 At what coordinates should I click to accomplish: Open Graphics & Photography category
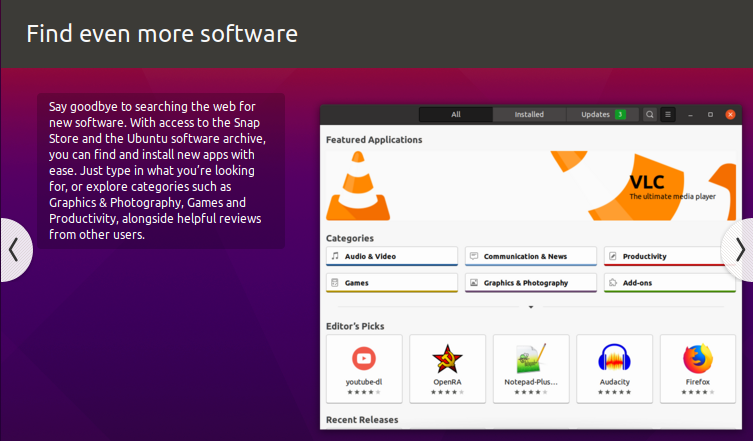pyautogui.click(x=531, y=283)
